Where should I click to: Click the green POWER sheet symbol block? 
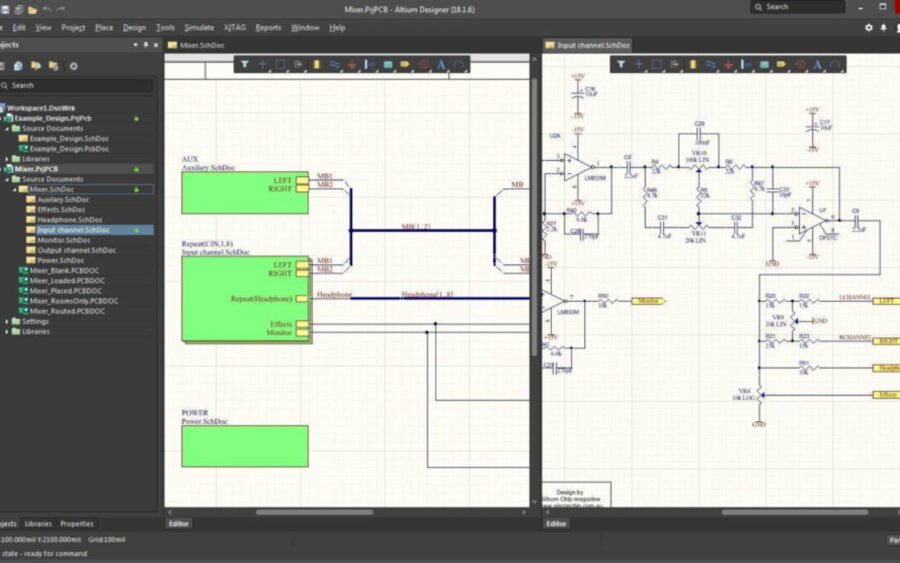pos(245,446)
